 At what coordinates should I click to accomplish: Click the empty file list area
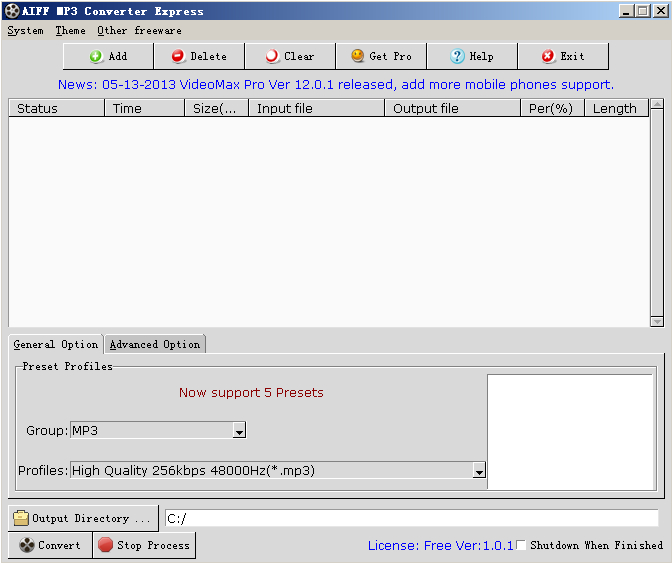[329, 222]
